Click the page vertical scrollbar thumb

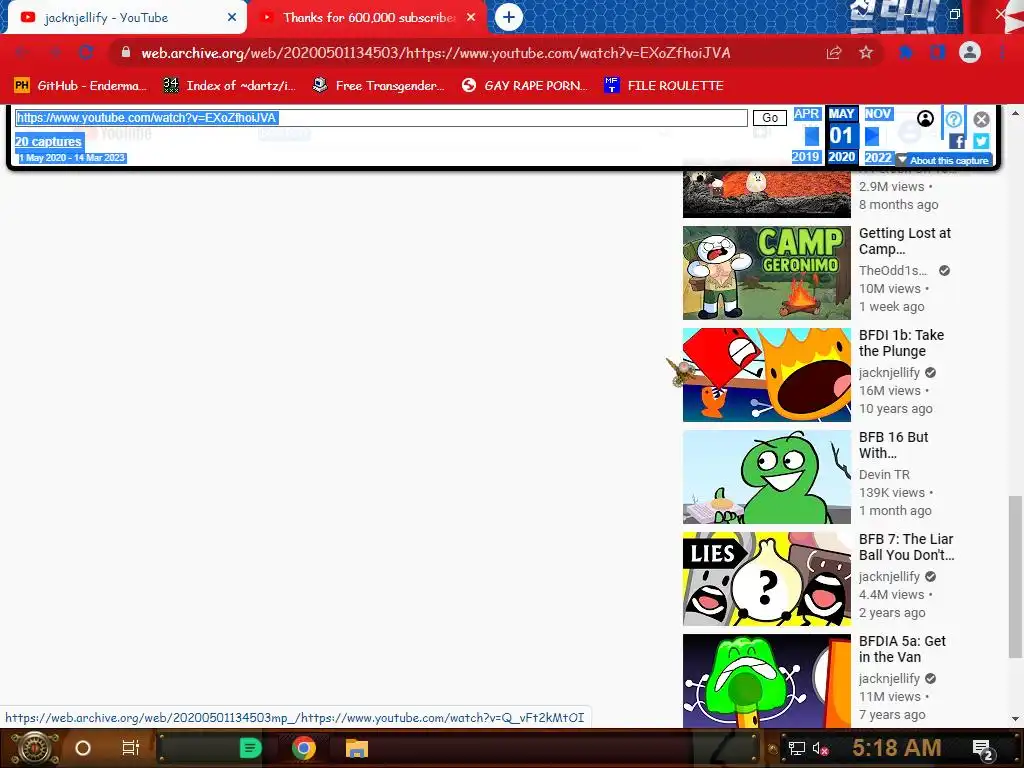pos(1014,577)
